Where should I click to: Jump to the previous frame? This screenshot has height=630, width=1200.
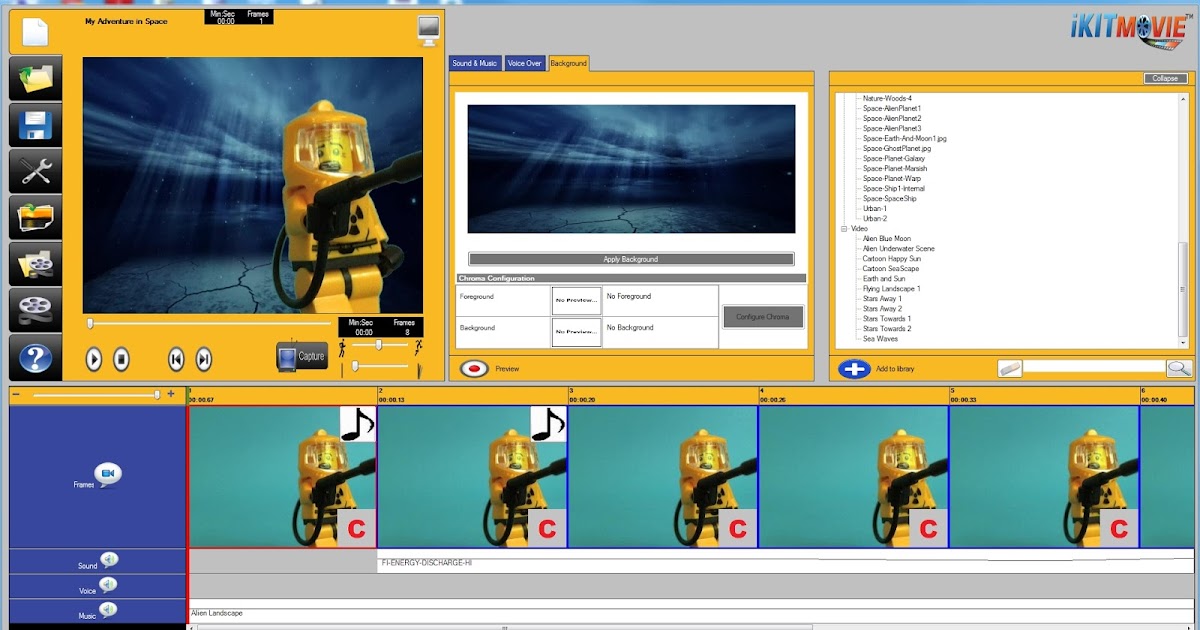click(x=176, y=359)
